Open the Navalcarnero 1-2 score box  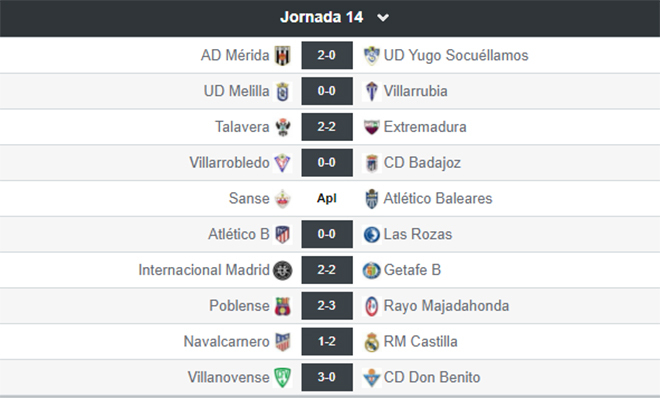(327, 341)
